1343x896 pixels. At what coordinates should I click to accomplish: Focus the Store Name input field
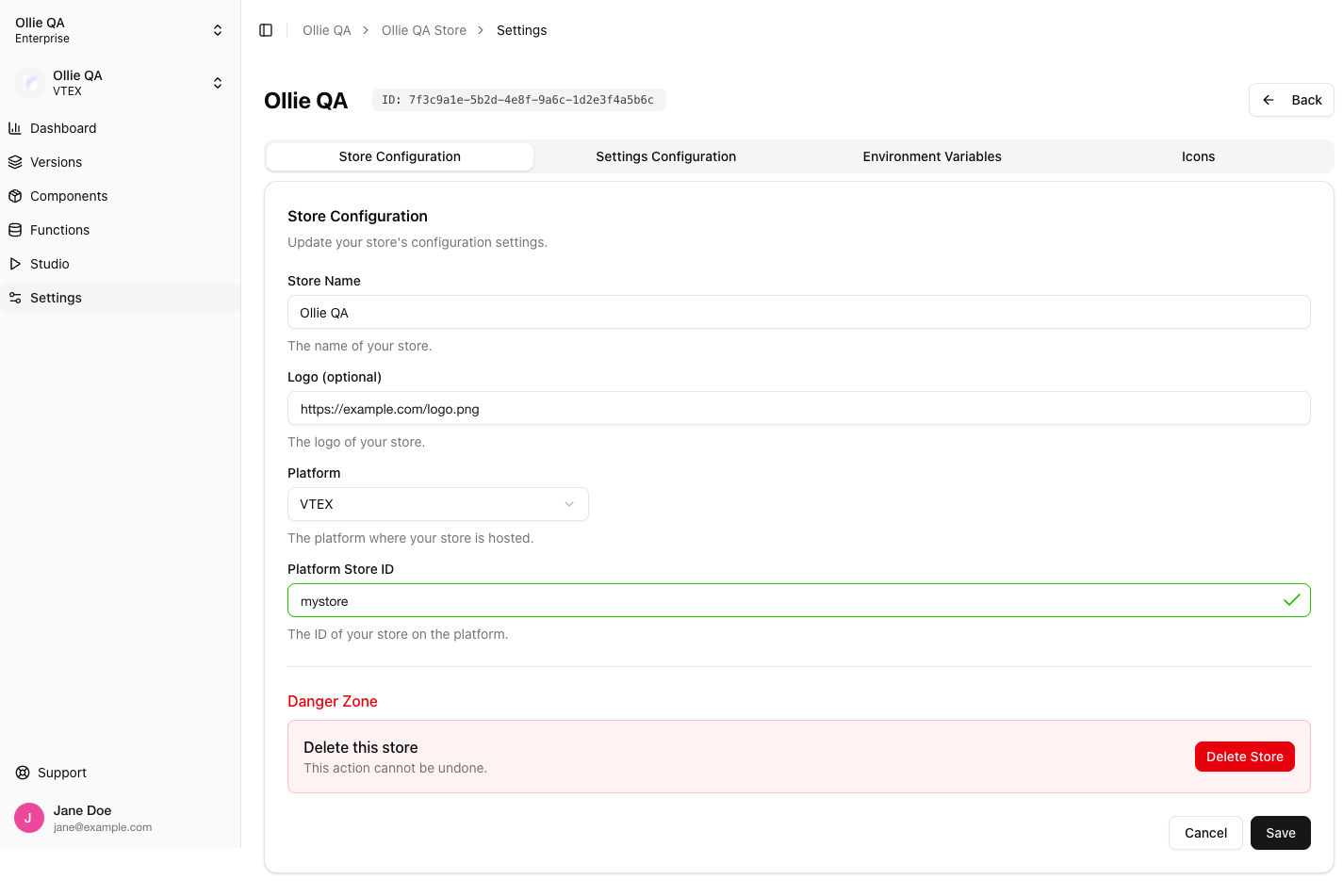tap(799, 312)
